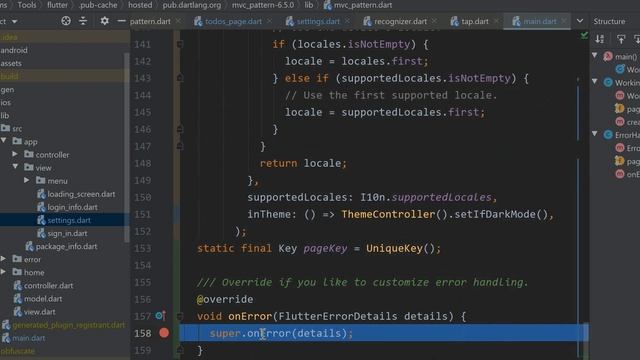Click the locate/select opened file target icon
640x360 pixels.
[66, 21]
